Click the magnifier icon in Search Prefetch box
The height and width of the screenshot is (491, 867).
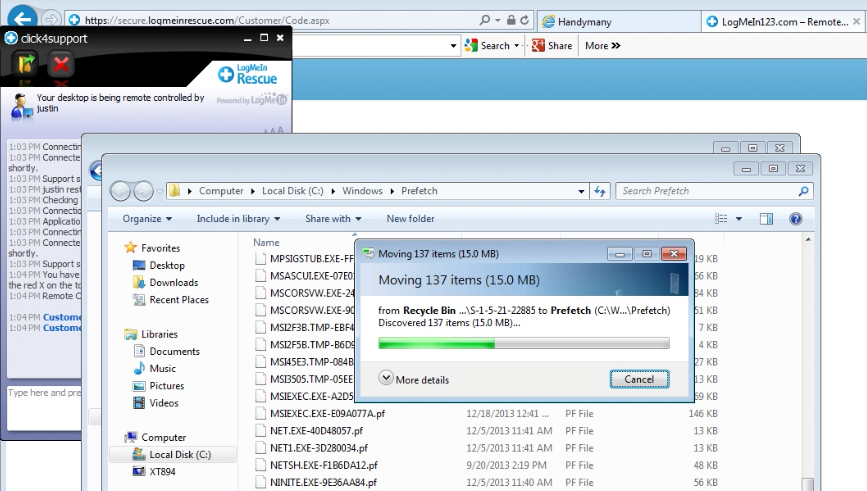pos(803,191)
